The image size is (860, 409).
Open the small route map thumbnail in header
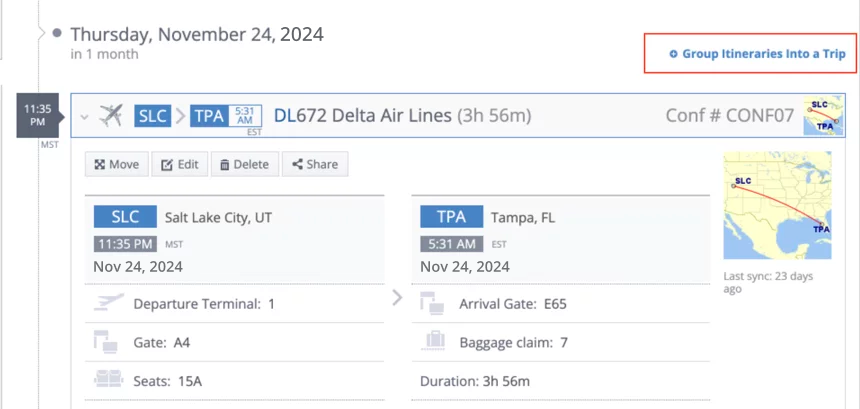pos(823,116)
